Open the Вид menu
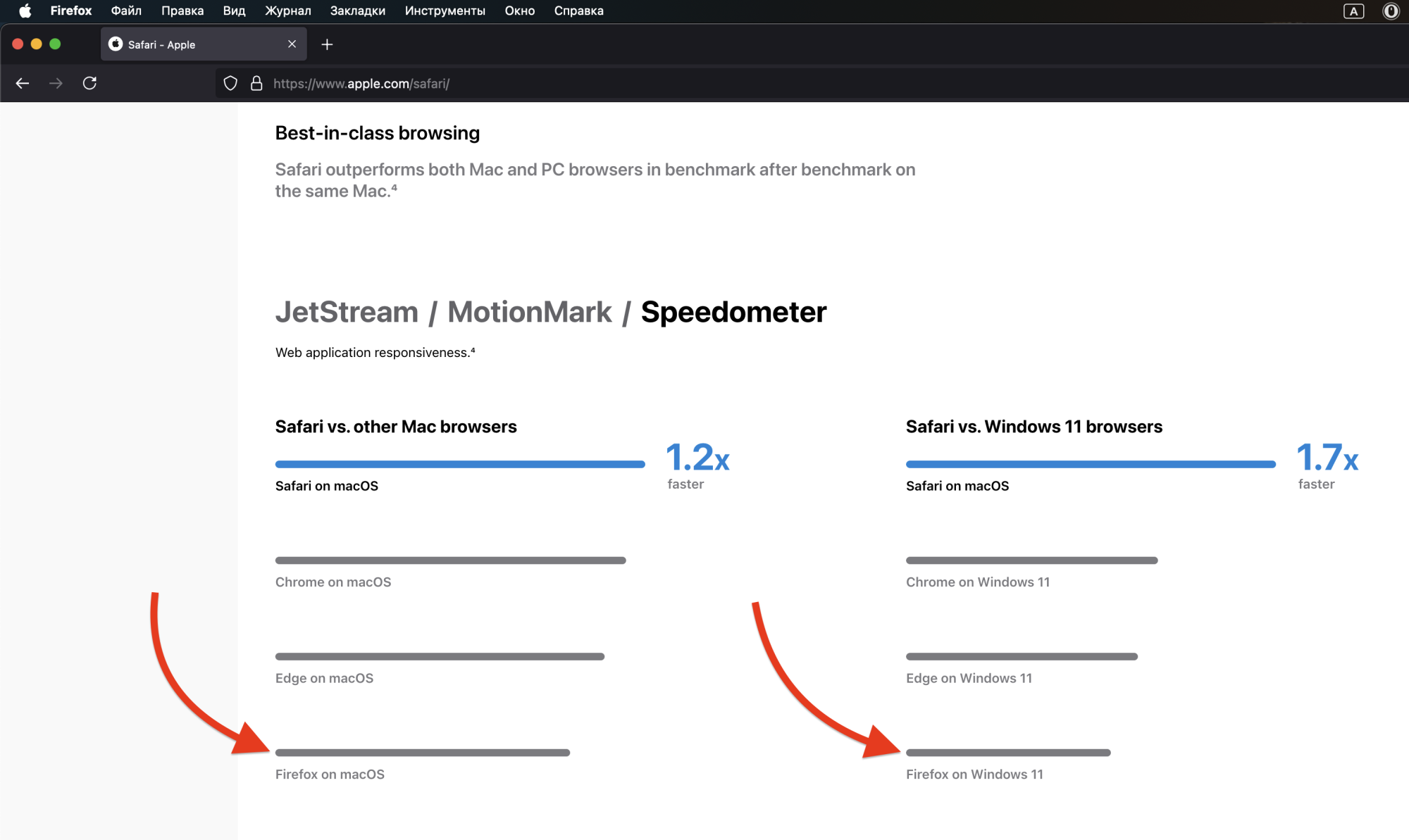The height and width of the screenshot is (840, 1409). (234, 11)
